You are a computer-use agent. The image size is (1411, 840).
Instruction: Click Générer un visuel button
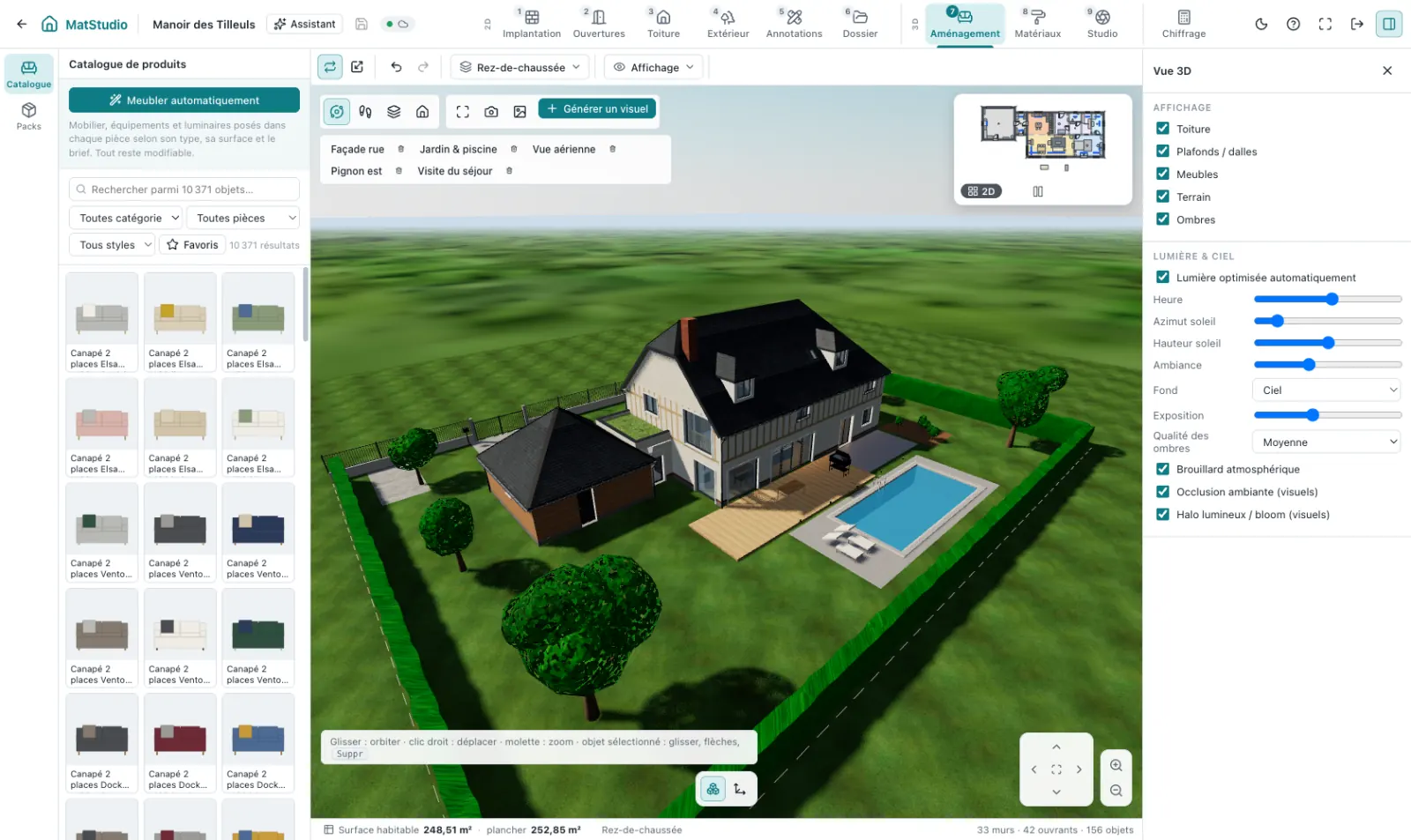pos(597,109)
